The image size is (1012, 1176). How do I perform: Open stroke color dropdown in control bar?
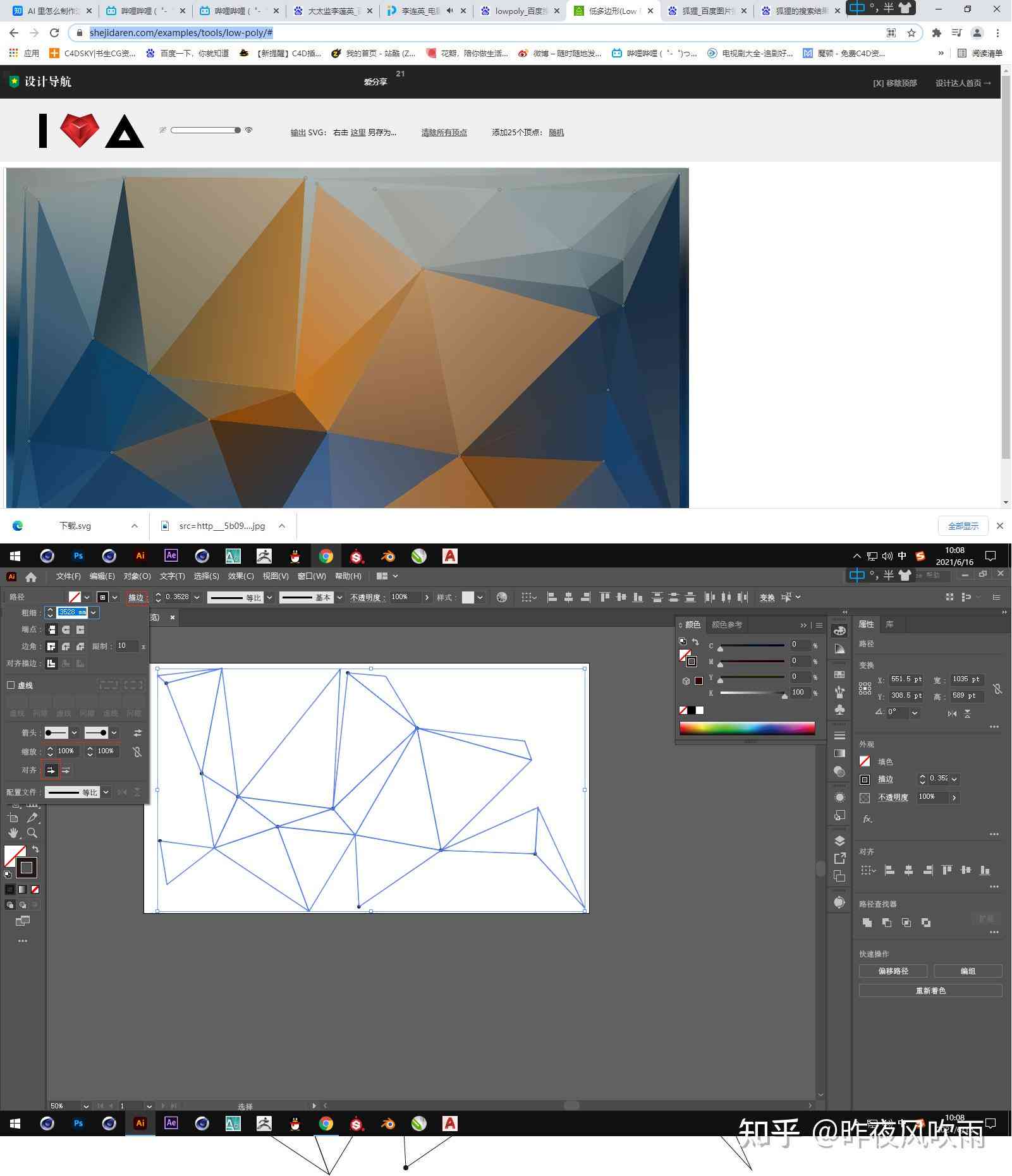coord(114,597)
